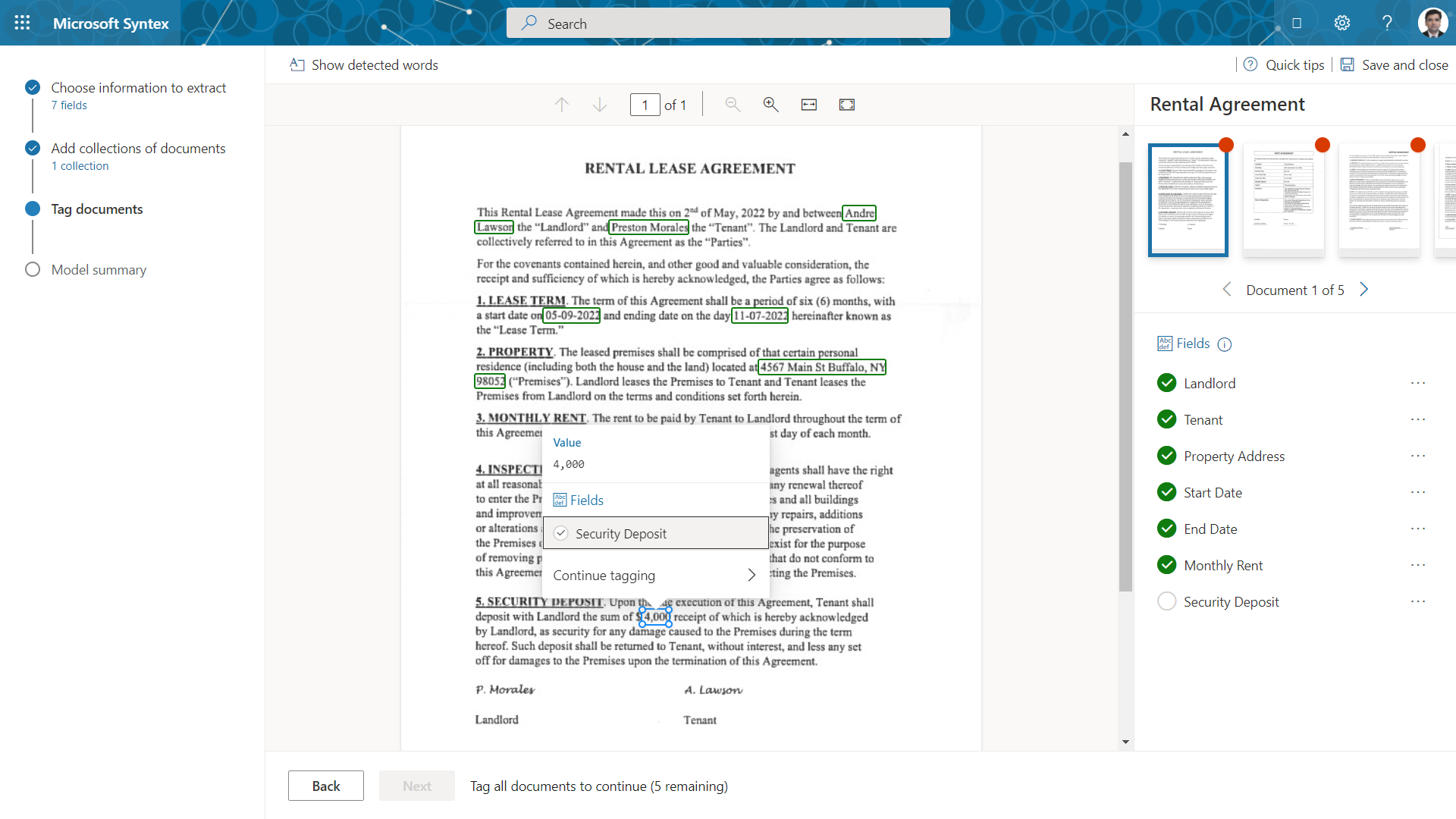Go to next page with down arrow
Screen dimensions: 1456x819
coord(599,105)
